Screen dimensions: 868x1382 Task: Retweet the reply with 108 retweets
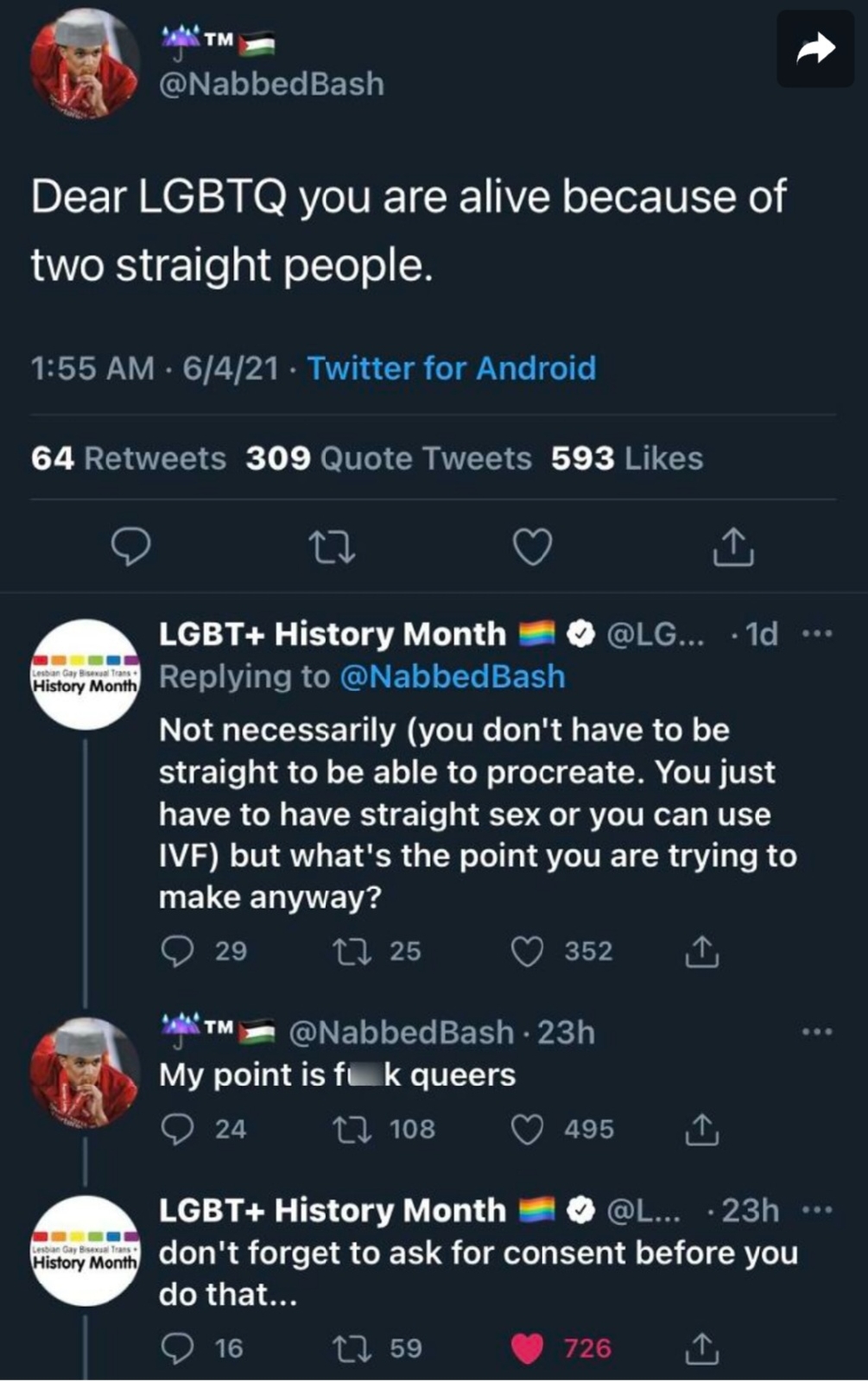(352, 1129)
